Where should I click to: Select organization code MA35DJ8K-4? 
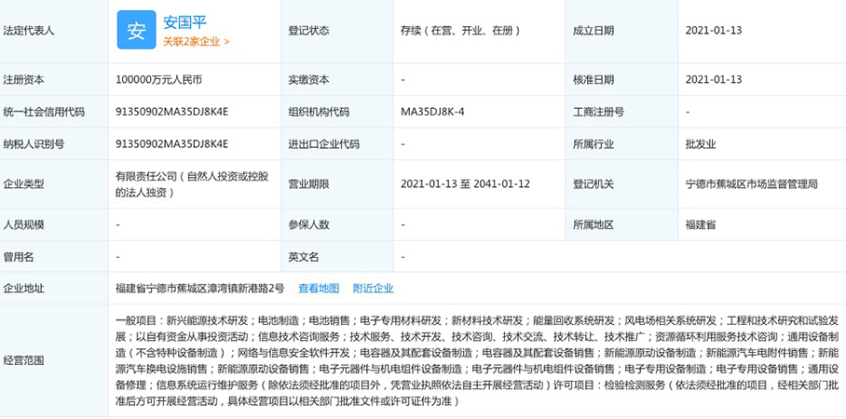[433, 112]
